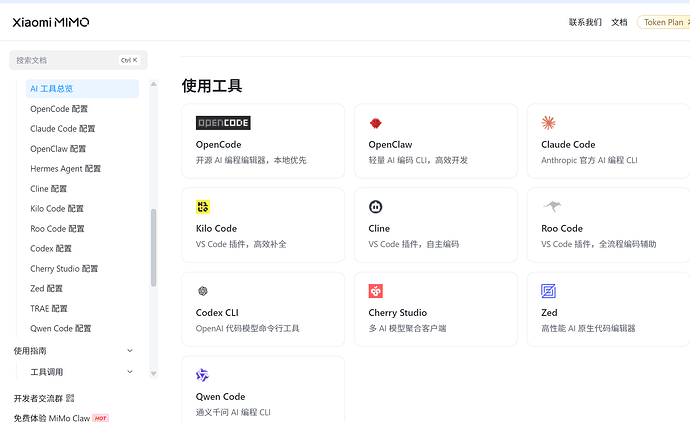Click the sidebar scrollbar down arrow
Screen dimensions: 690x422
click(x=154, y=373)
